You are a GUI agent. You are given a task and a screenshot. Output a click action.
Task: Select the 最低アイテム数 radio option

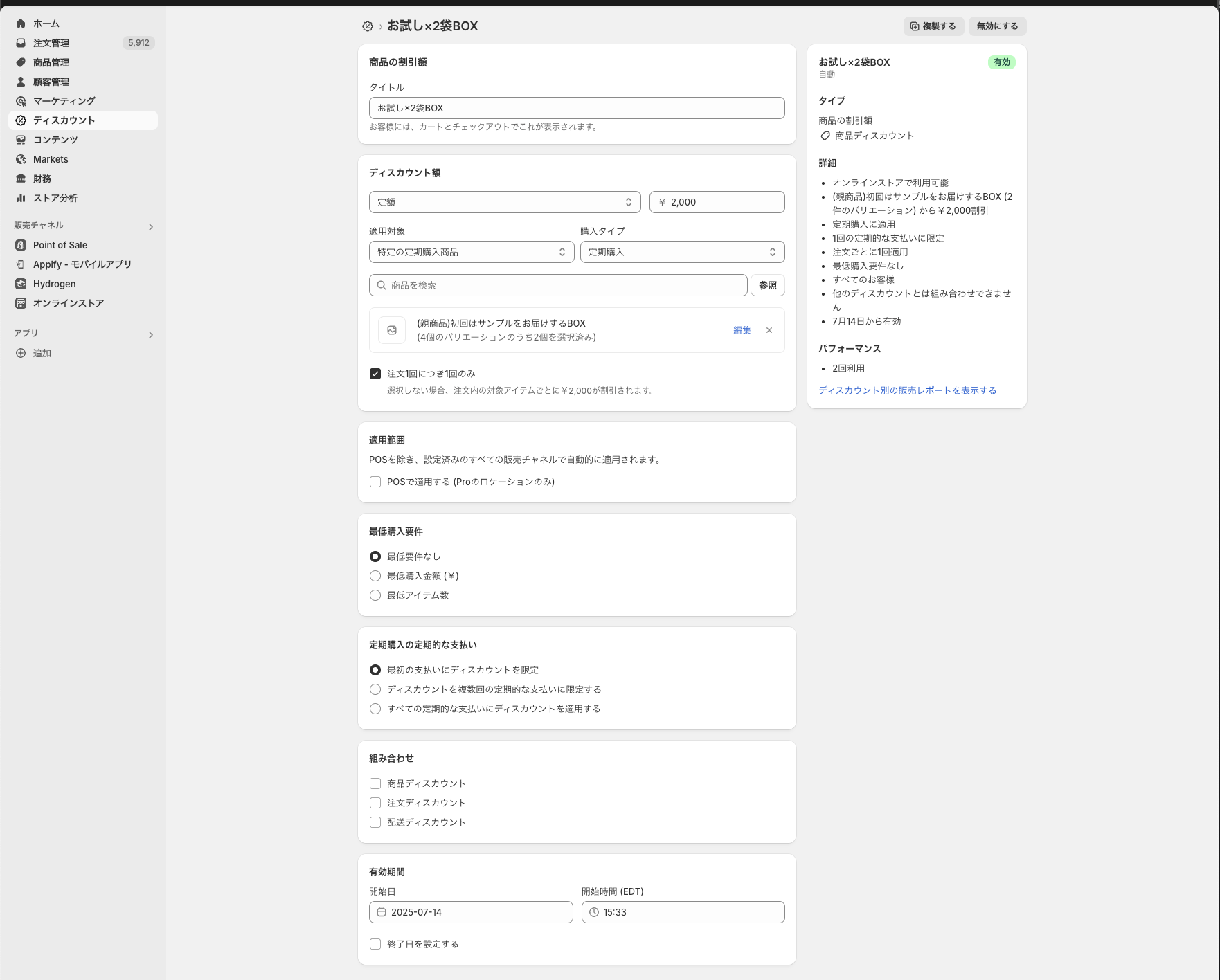[375, 595]
